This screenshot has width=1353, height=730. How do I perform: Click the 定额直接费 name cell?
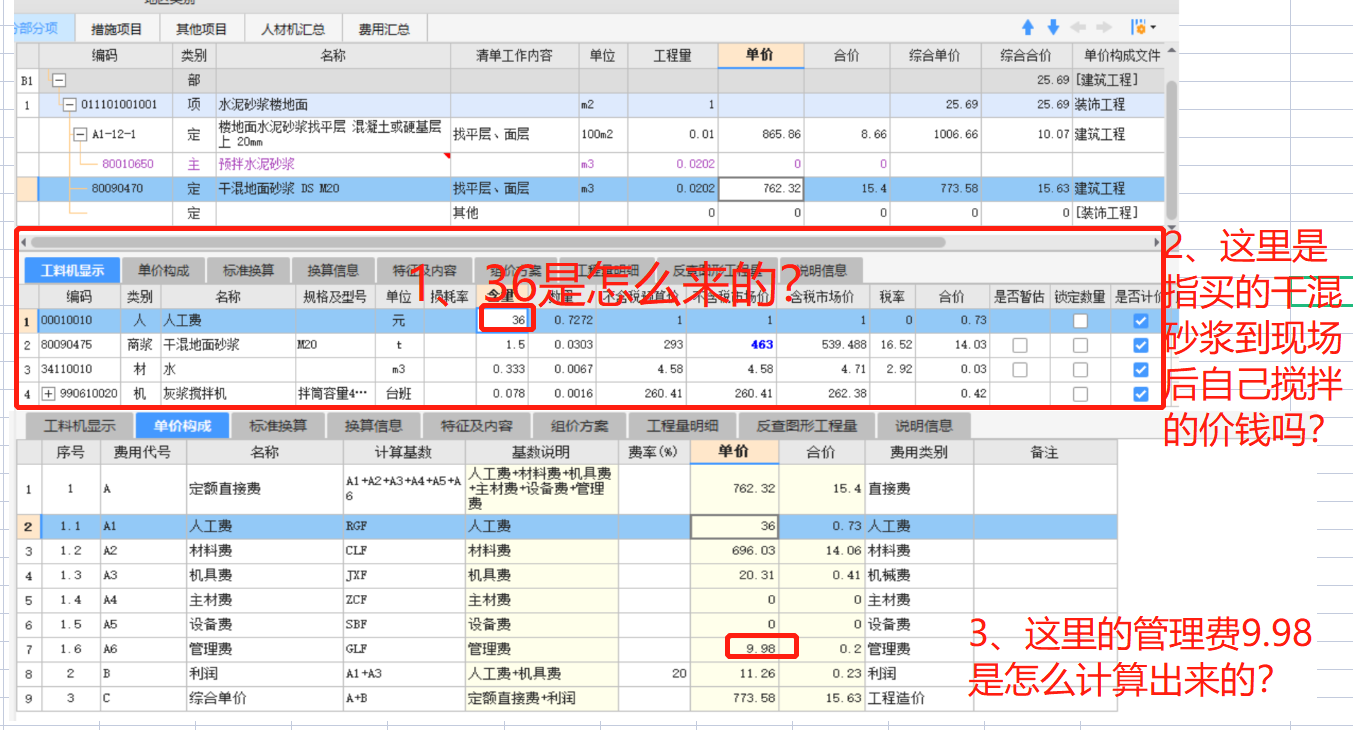(264, 490)
